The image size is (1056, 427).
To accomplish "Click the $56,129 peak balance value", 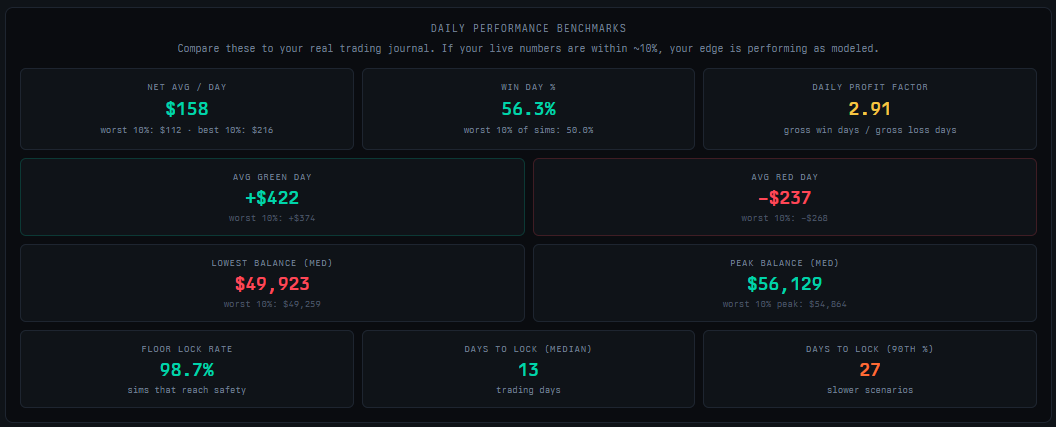I will coord(785,284).
